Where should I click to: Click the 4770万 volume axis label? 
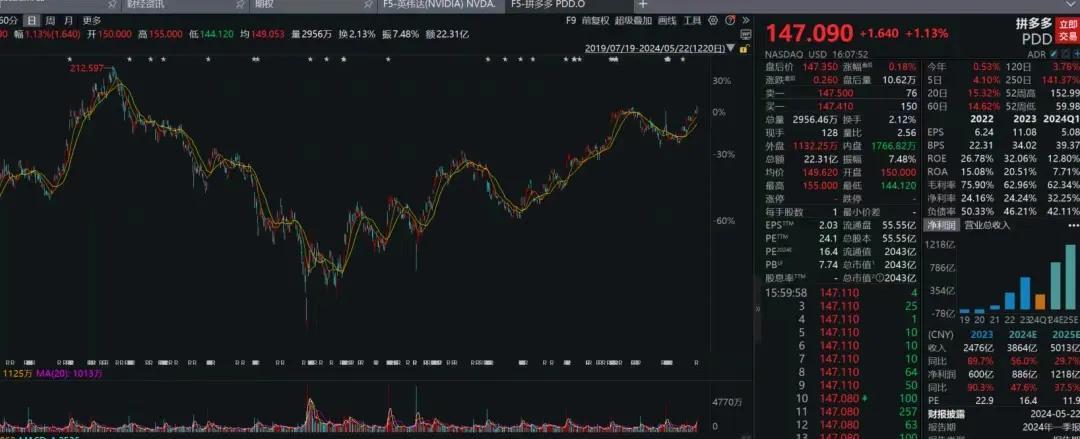point(726,401)
